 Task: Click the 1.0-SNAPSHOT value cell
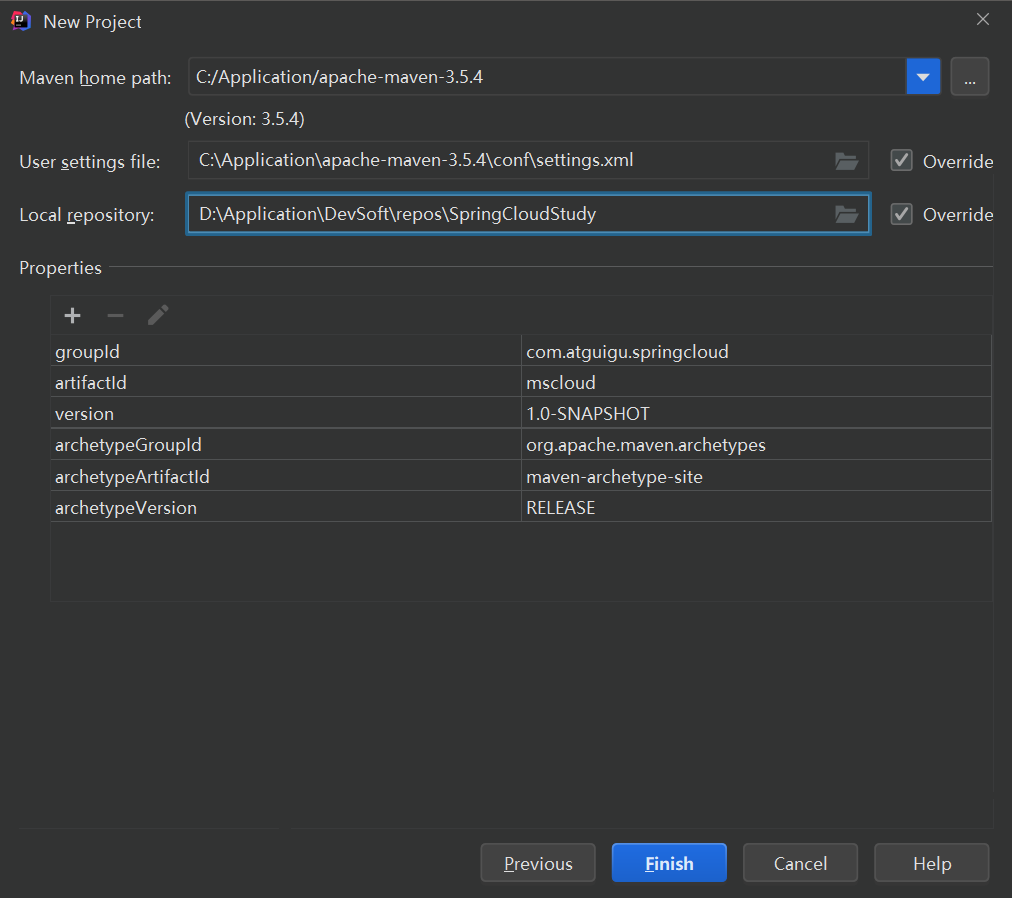[756, 414]
